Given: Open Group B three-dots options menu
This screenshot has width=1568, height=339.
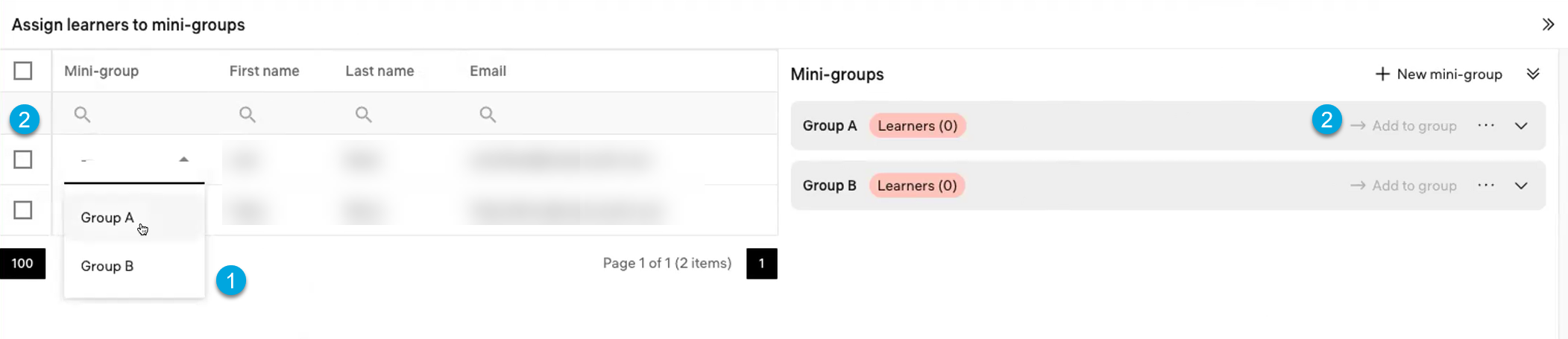Looking at the screenshot, I should (1486, 186).
